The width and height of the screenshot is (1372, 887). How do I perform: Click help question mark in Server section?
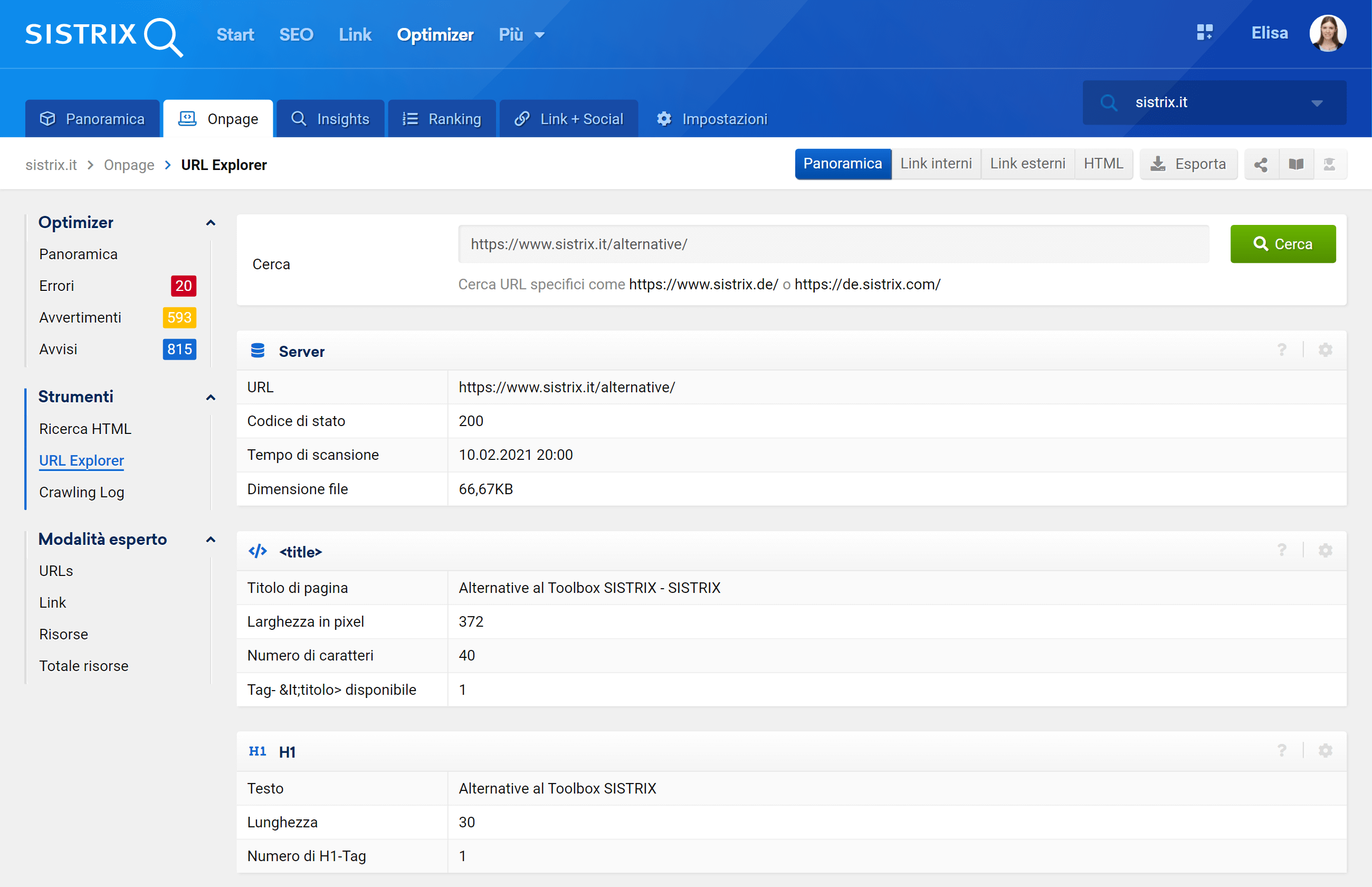[x=1282, y=350]
